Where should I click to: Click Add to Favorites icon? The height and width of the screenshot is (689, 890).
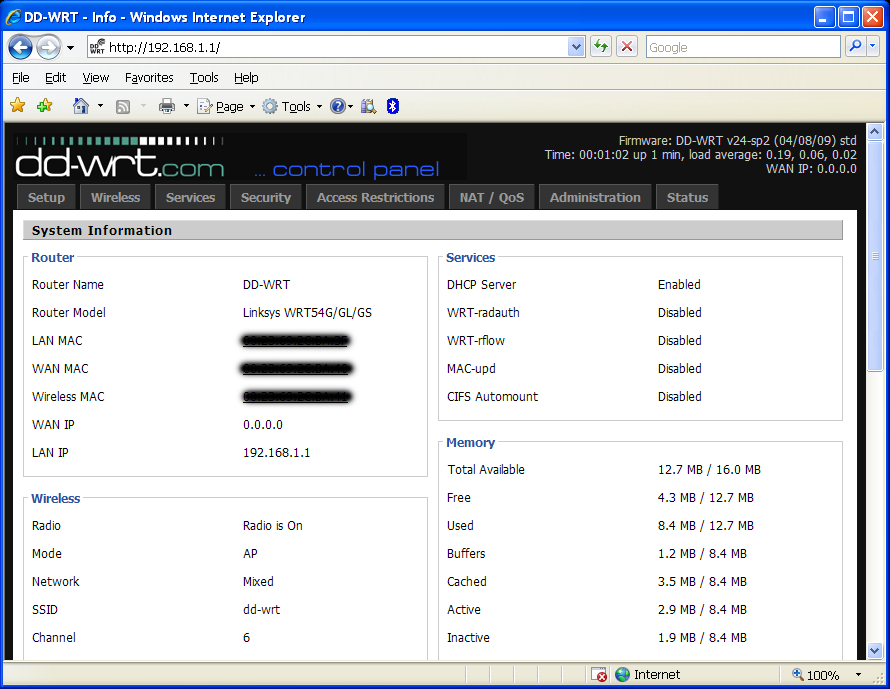click(44, 106)
